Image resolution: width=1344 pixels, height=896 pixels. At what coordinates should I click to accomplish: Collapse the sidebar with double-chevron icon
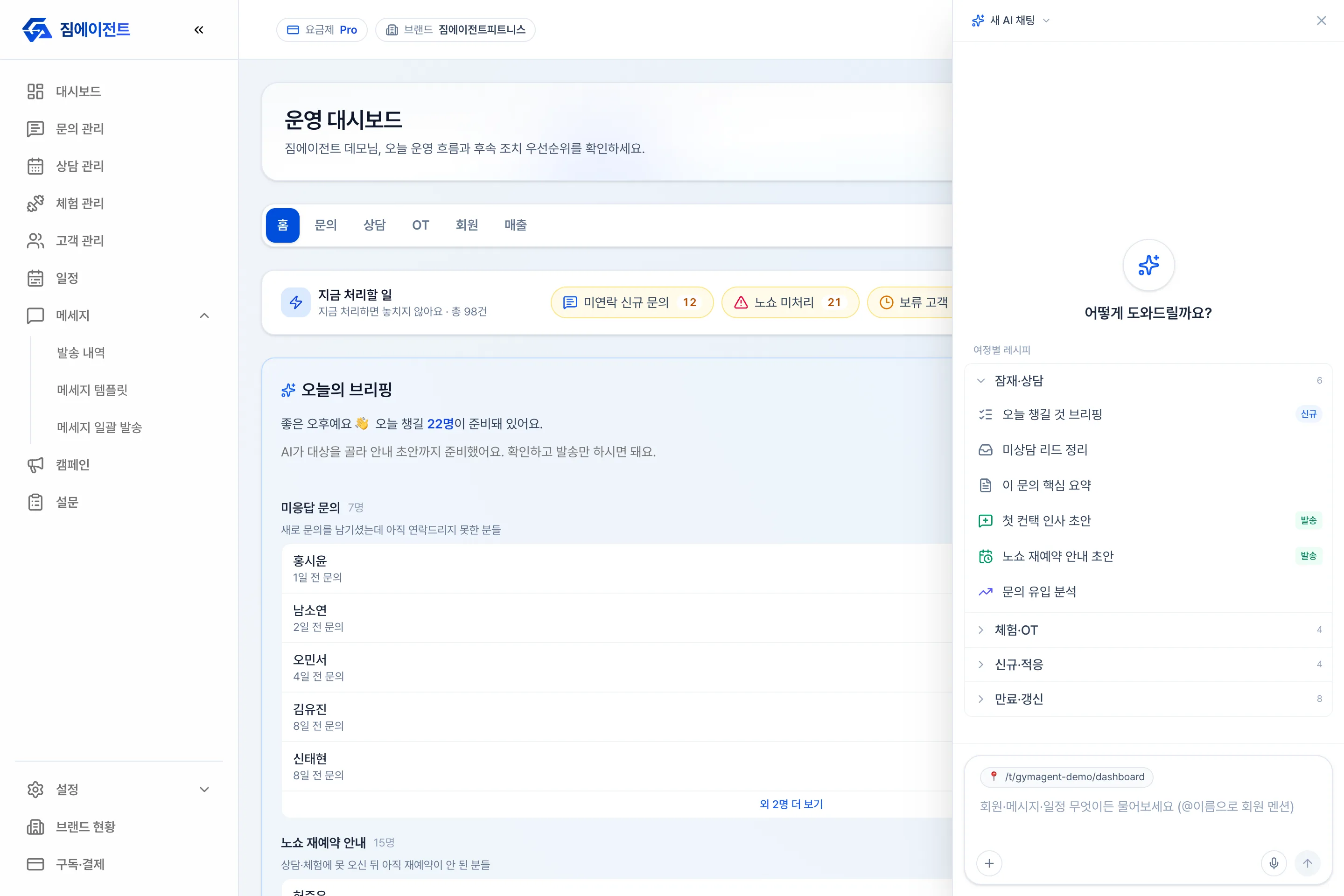point(199,30)
